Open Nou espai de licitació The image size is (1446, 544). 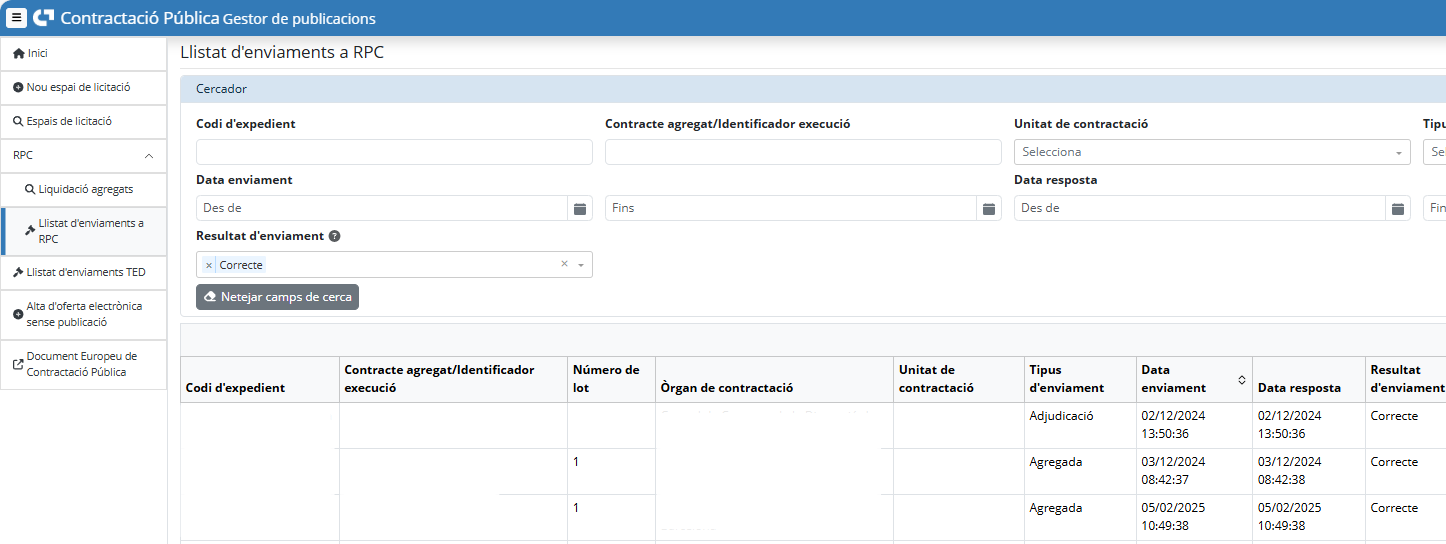tap(77, 88)
